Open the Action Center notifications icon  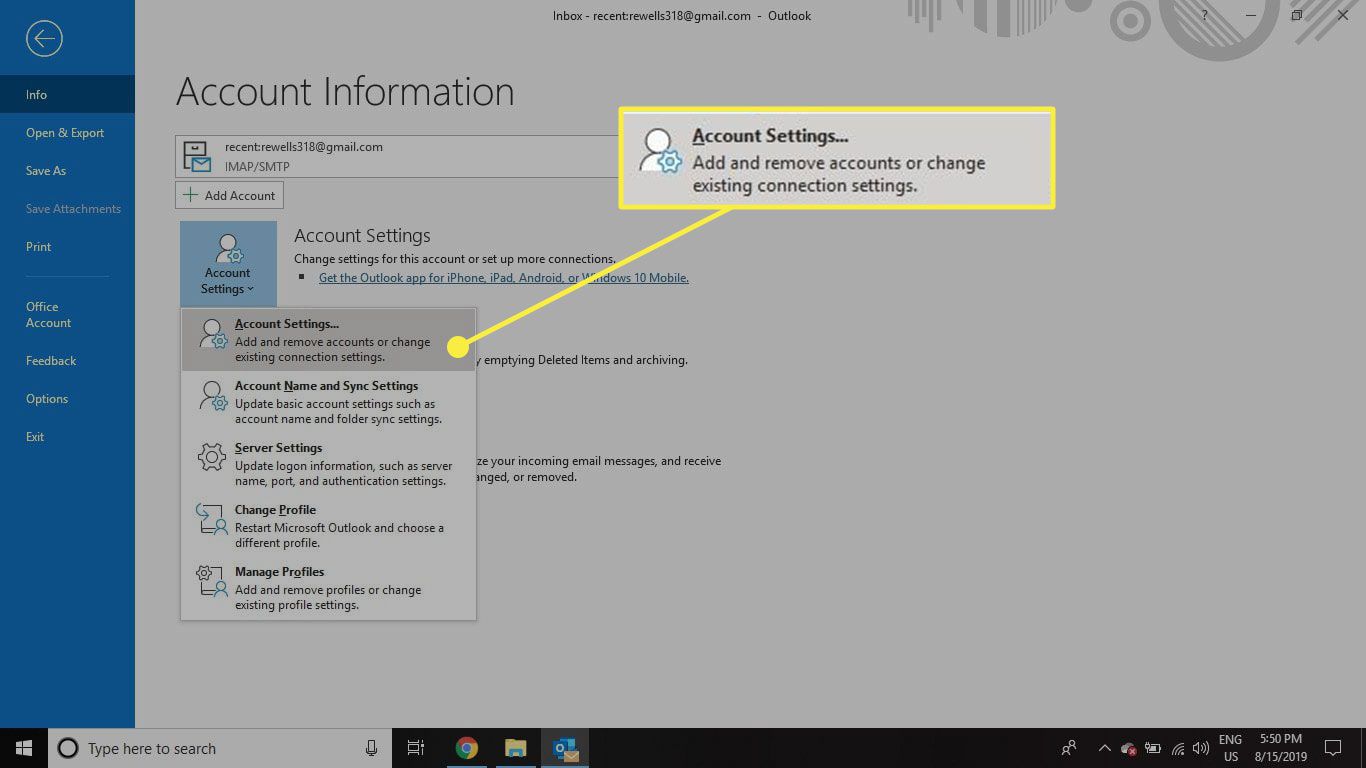[x=1333, y=748]
